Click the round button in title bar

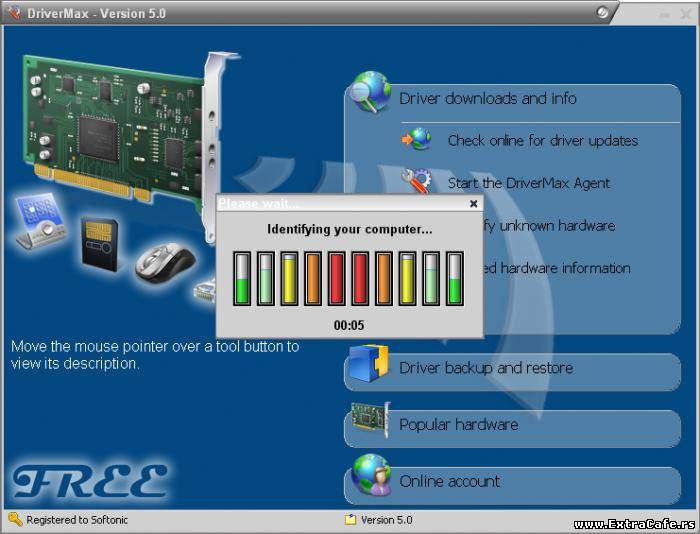coord(602,12)
